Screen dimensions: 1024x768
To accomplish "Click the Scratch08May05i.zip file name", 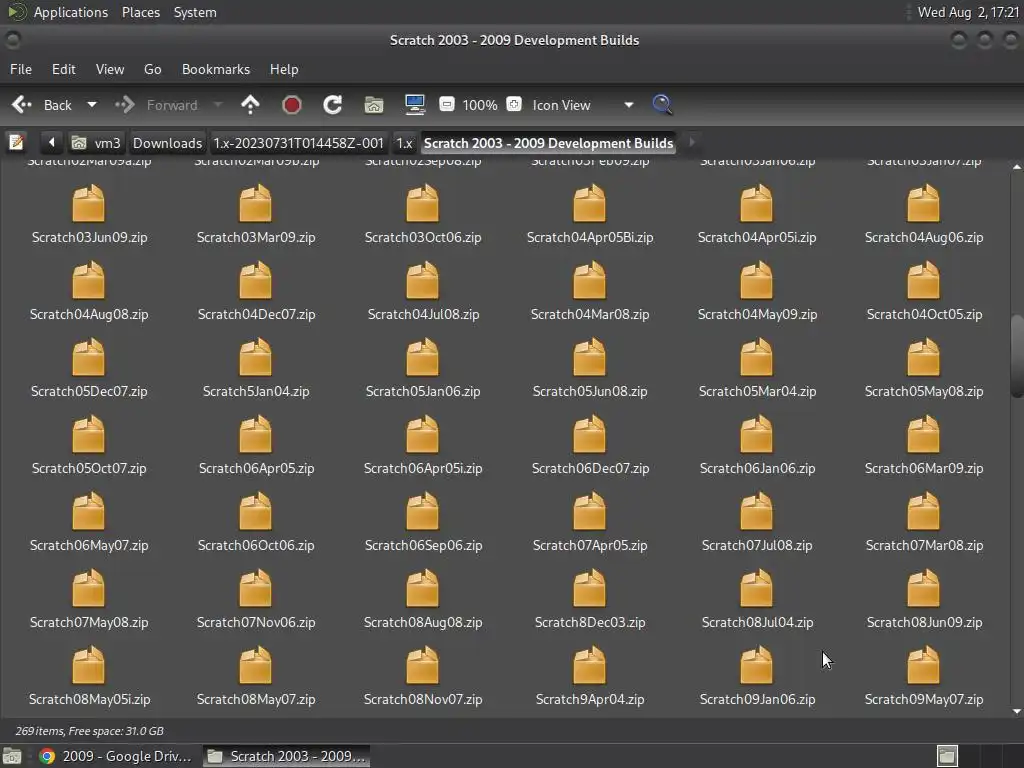I will coord(89,699).
